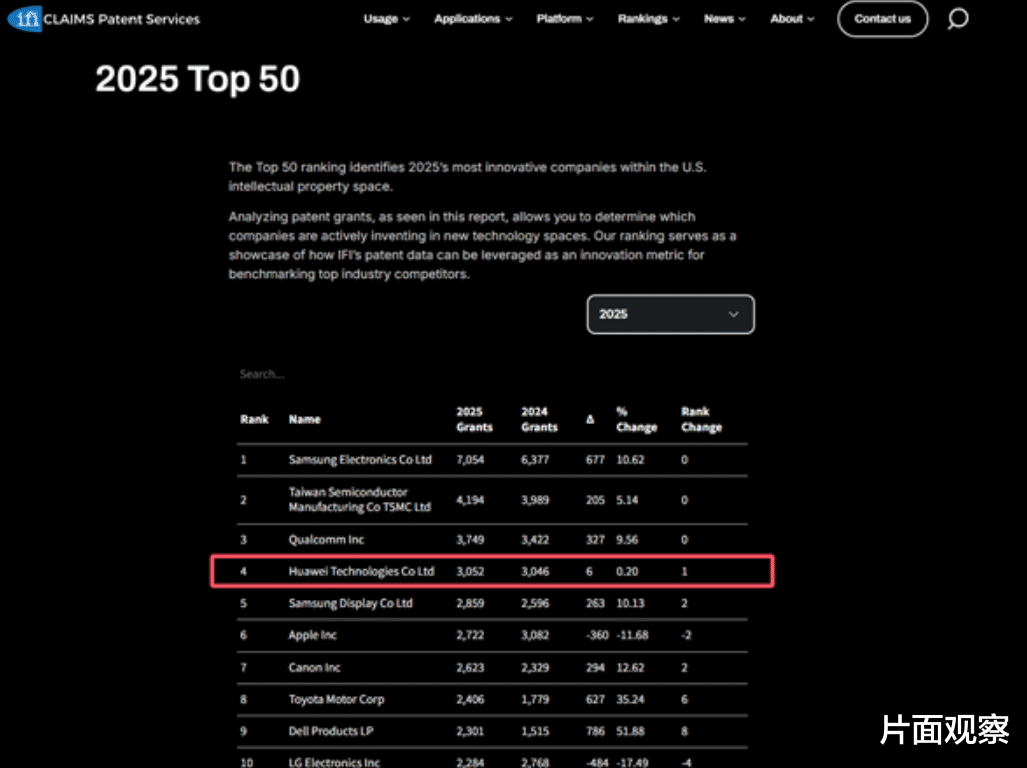
Task: Click the 6,377 2024 grants value
Action: [534, 460]
